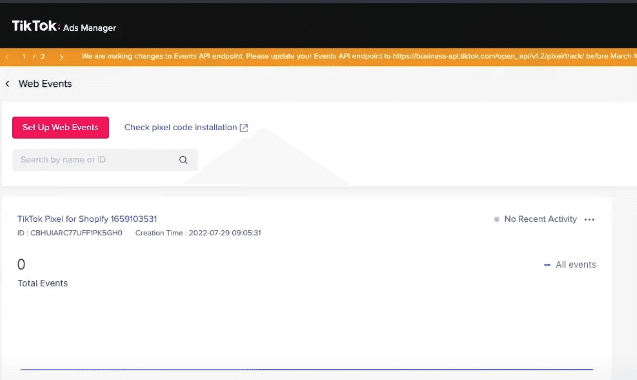Click the Total Events count
The image size is (637, 380).
[x=21, y=265]
